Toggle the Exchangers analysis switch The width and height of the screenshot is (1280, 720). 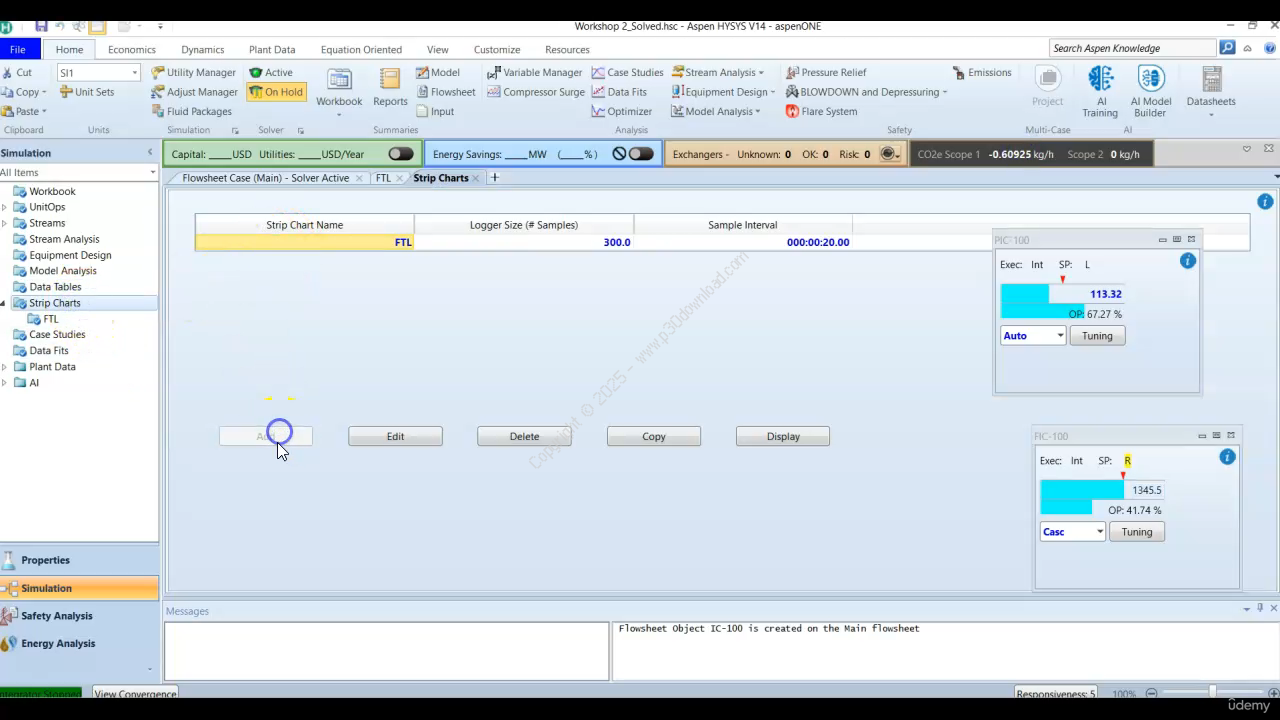(891, 154)
